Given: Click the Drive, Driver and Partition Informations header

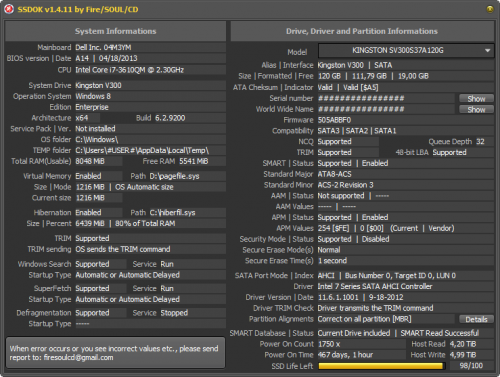Looking at the screenshot, I should (362, 31).
